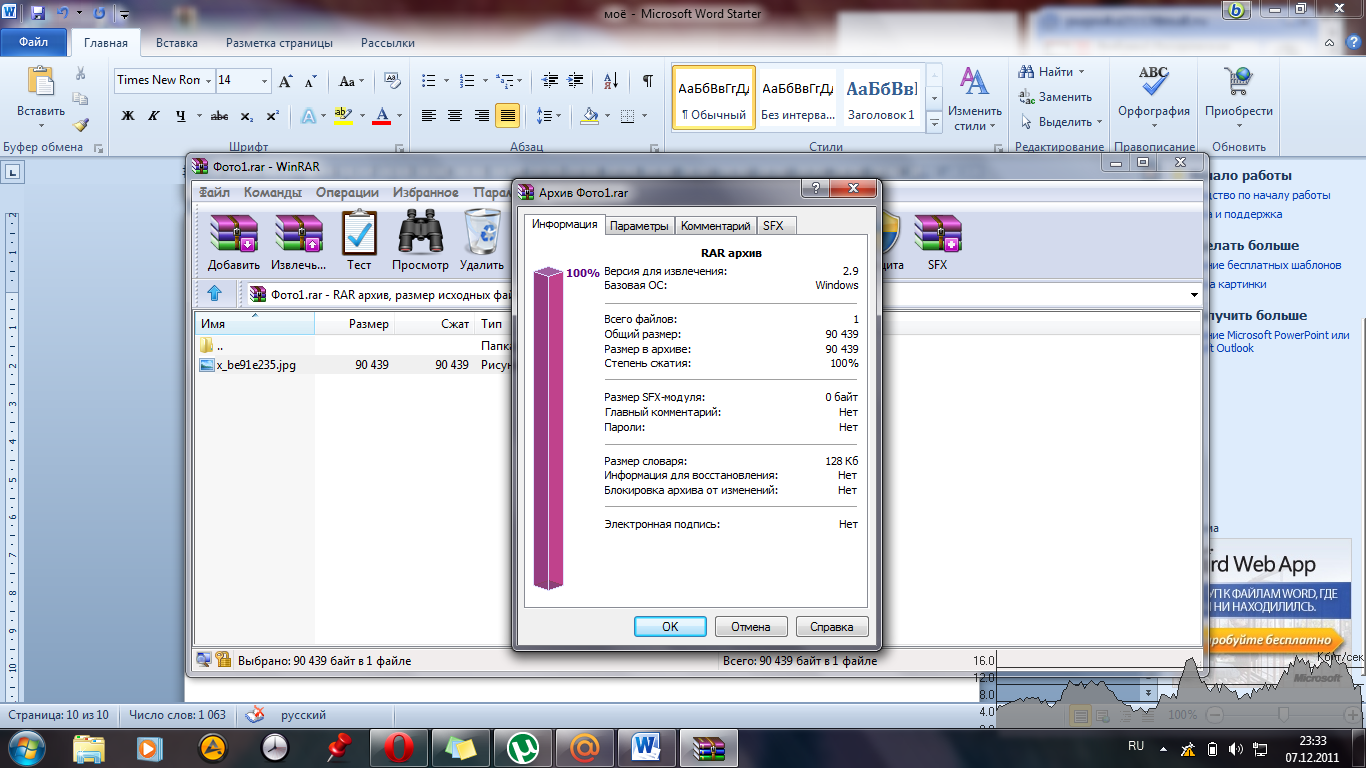Click Align Right icon
This screenshot has height=768, width=1366.
pos(481,116)
